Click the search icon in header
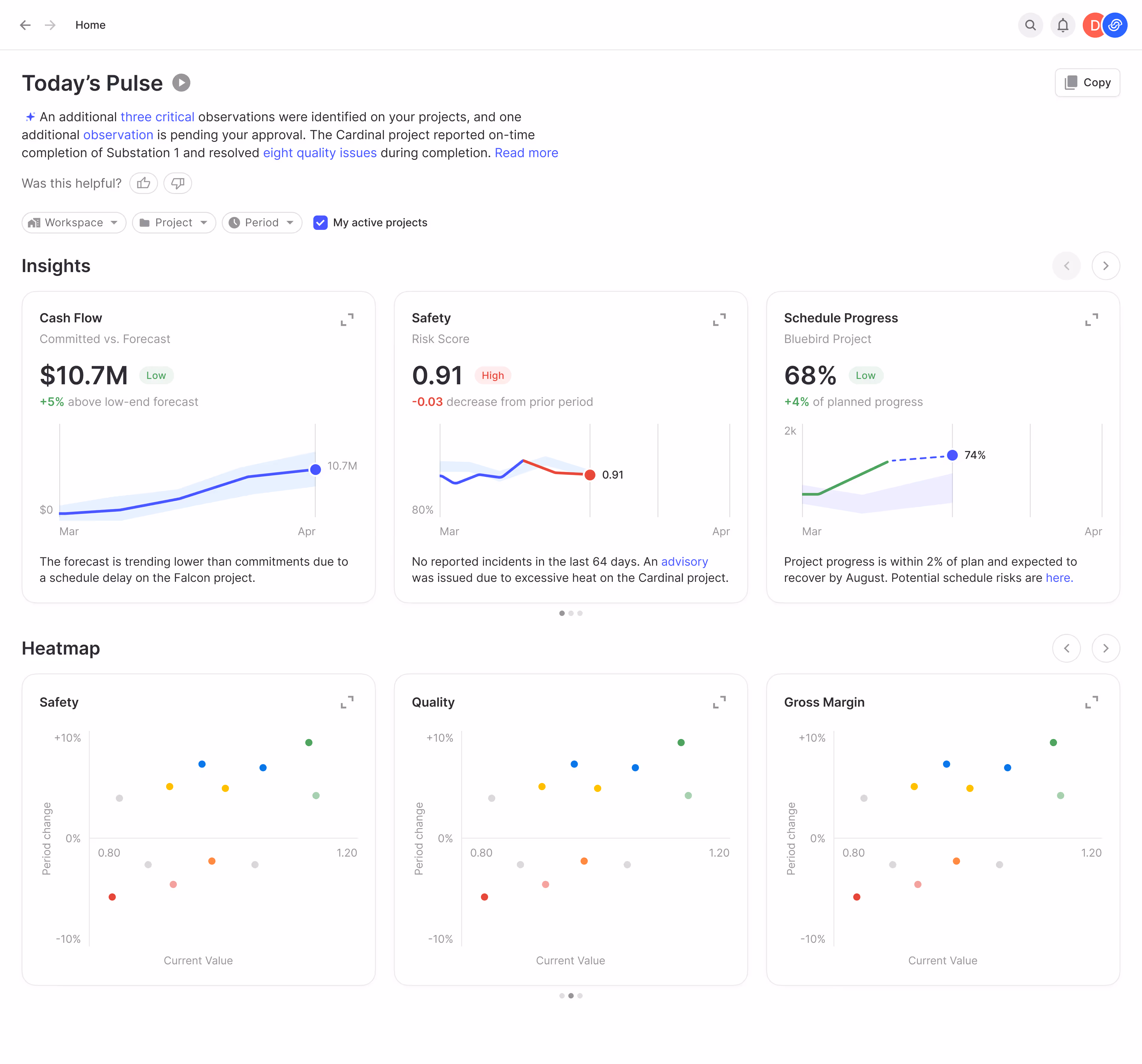This screenshot has width=1142, height=1064. click(x=1030, y=25)
